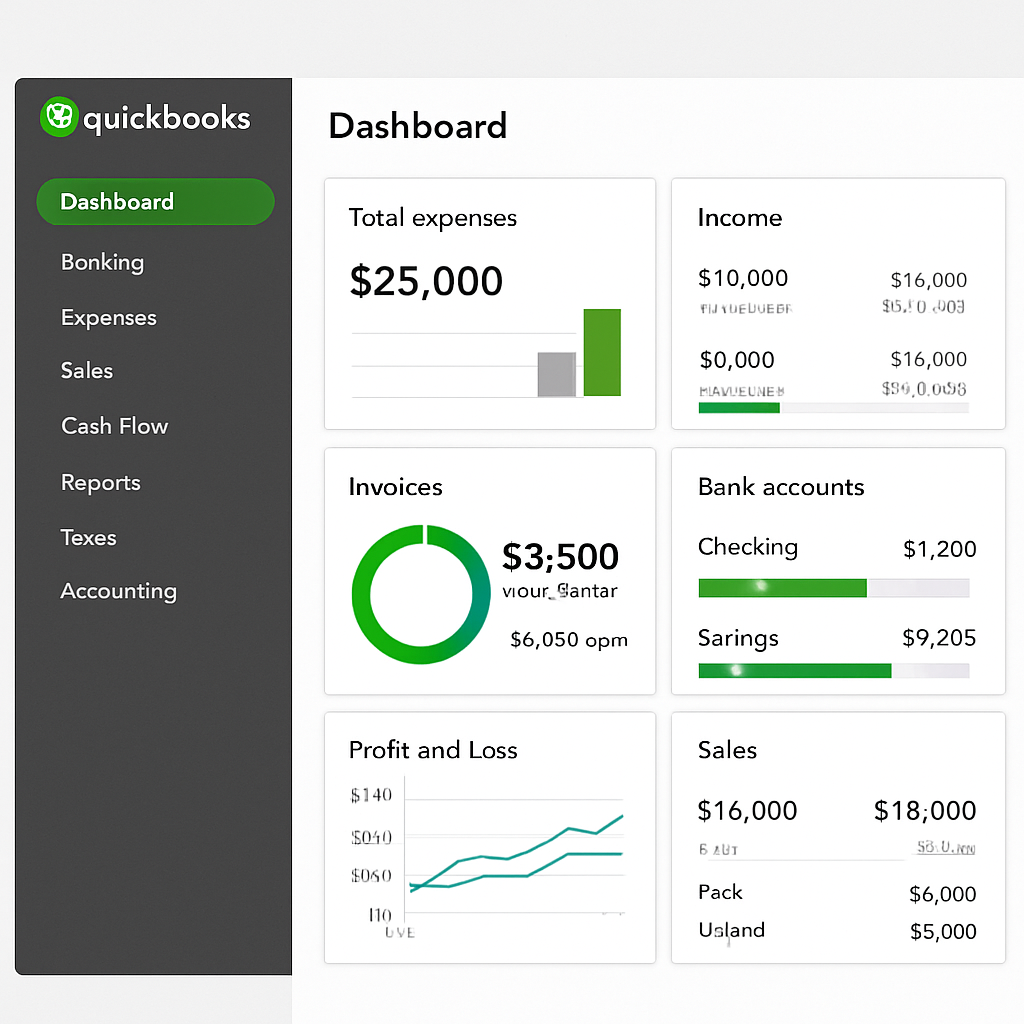Image resolution: width=1024 pixels, height=1024 pixels.
Task: Click the Sales card title
Action: click(728, 750)
